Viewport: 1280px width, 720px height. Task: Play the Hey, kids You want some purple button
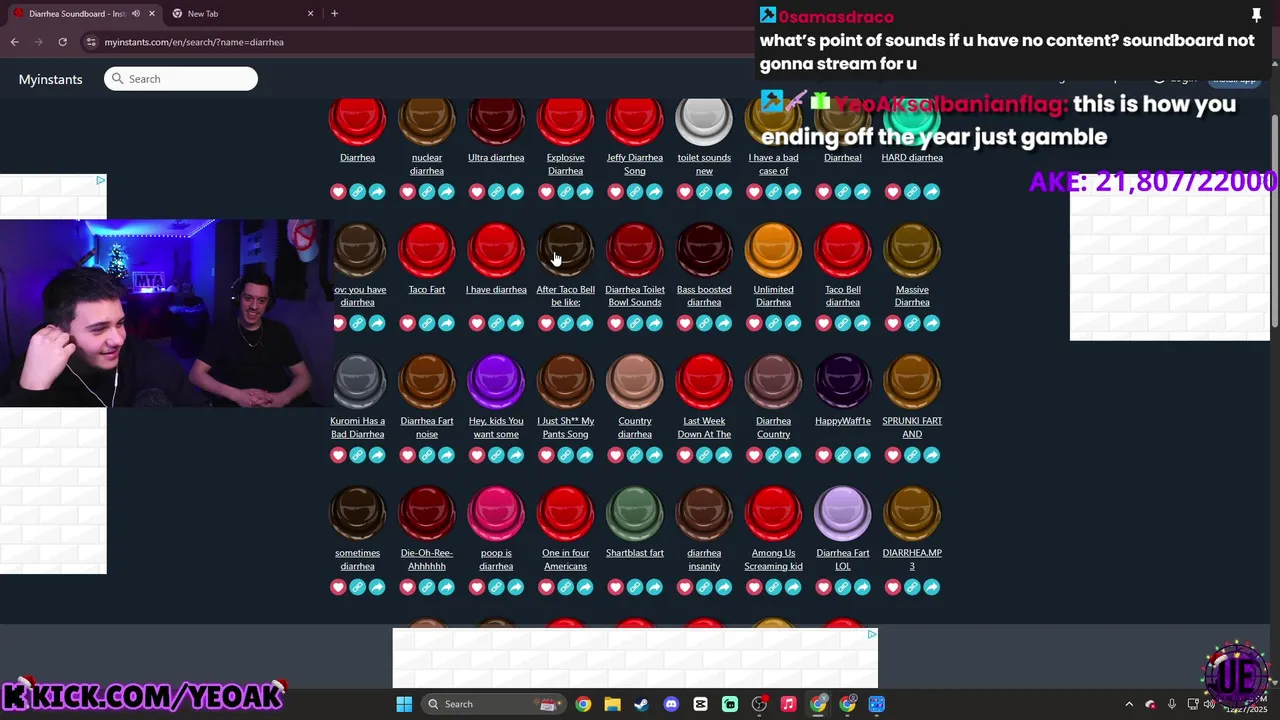pos(496,381)
